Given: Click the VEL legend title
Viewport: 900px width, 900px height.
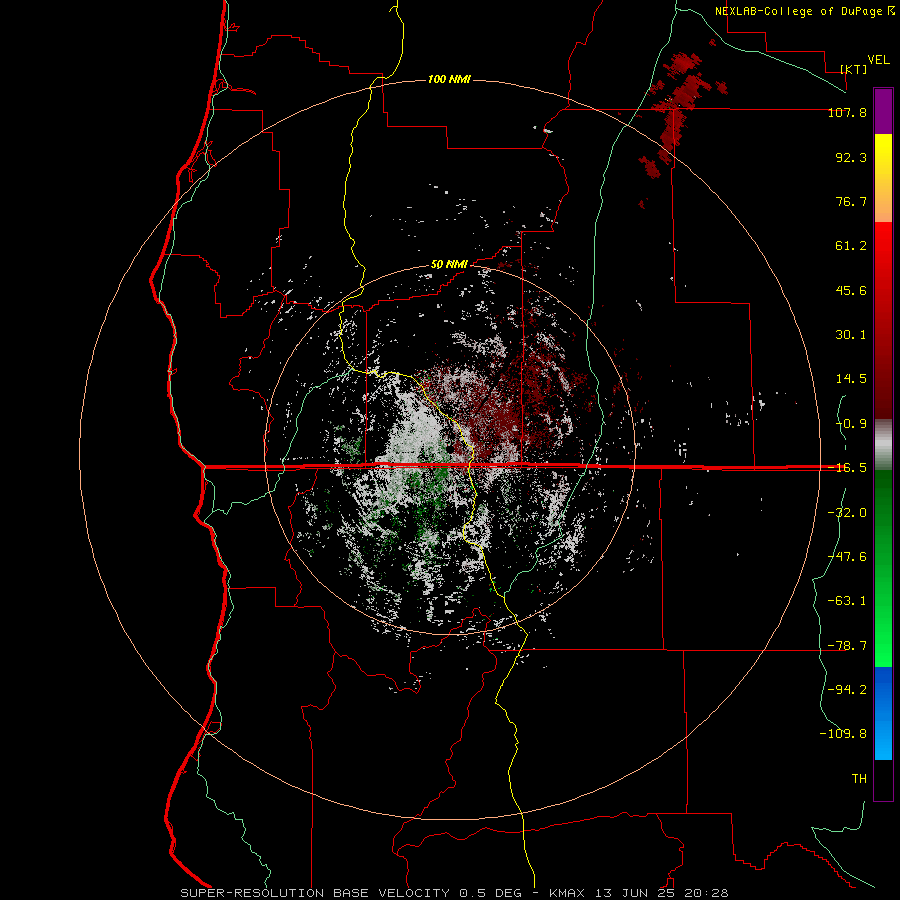Looking at the screenshot, I should click(878, 60).
